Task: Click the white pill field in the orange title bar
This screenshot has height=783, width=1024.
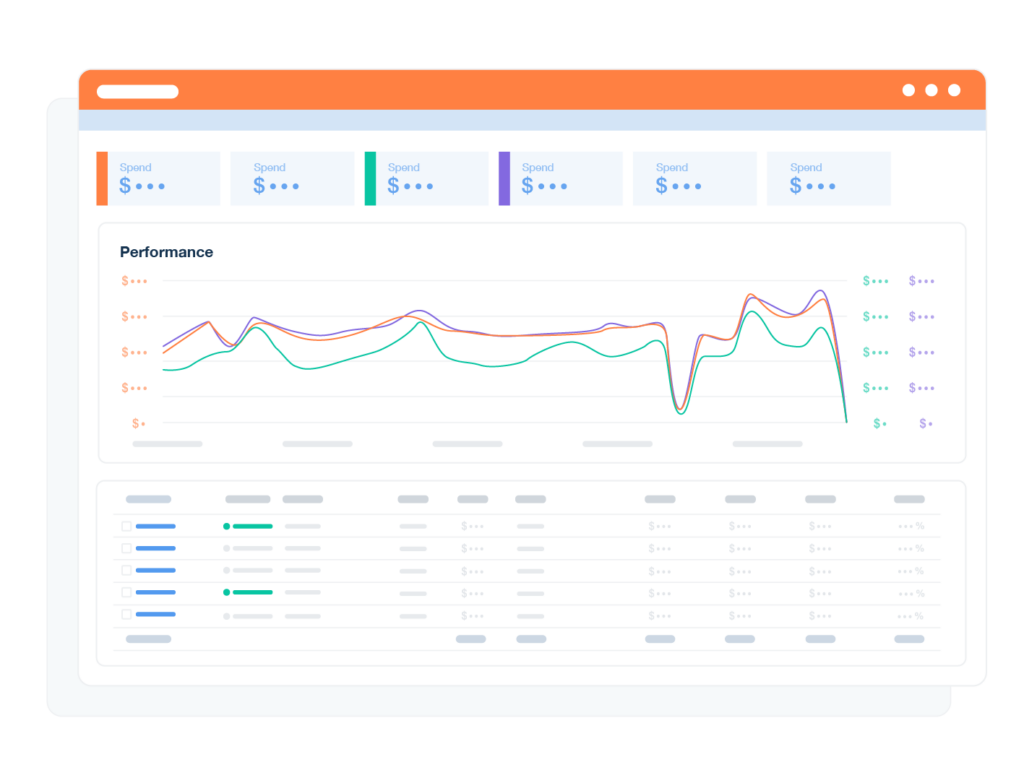Action: [x=137, y=92]
